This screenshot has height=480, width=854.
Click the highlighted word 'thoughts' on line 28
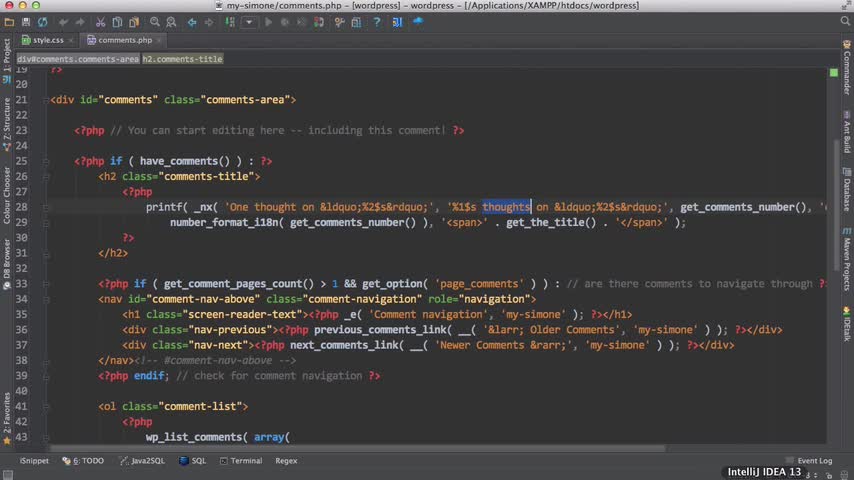point(506,207)
